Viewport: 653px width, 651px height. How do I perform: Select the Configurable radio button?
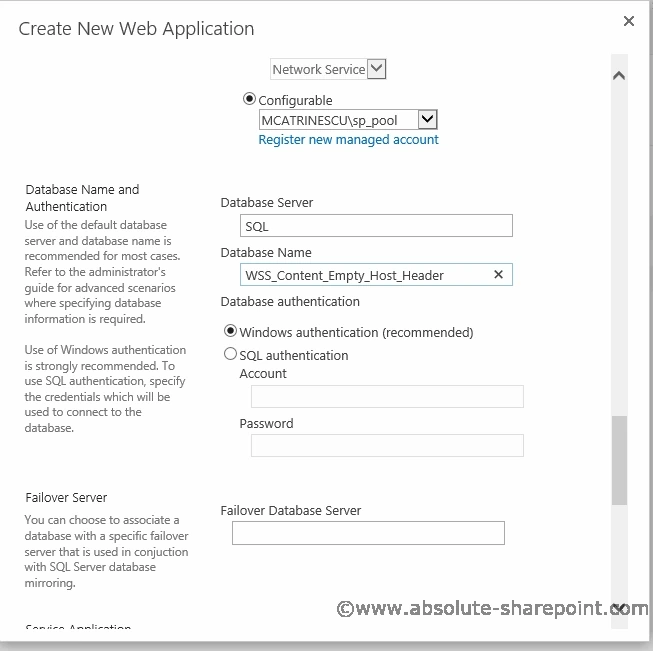pyautogui.click(x=249, y=99)
